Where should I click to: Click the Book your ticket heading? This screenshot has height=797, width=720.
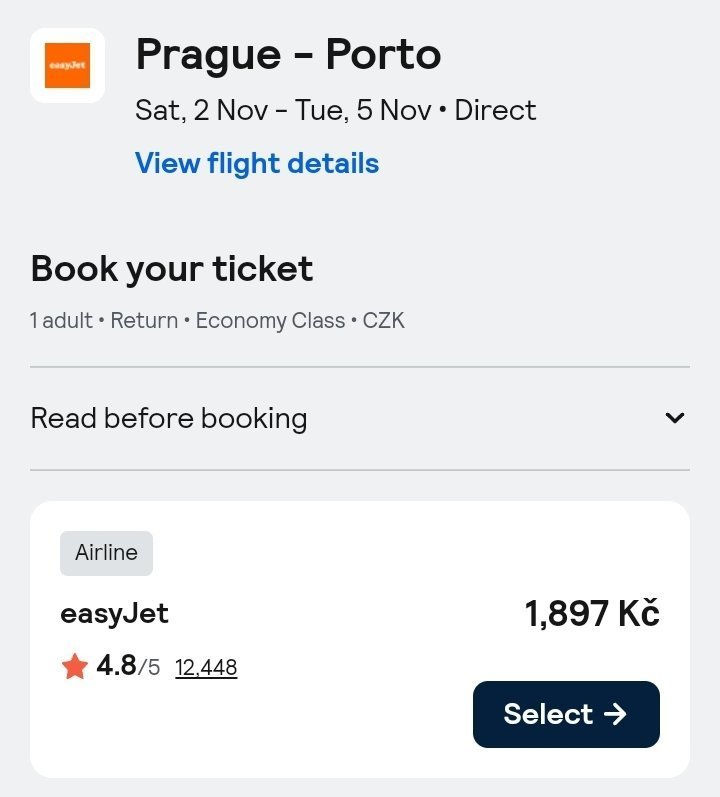(172, 268)
